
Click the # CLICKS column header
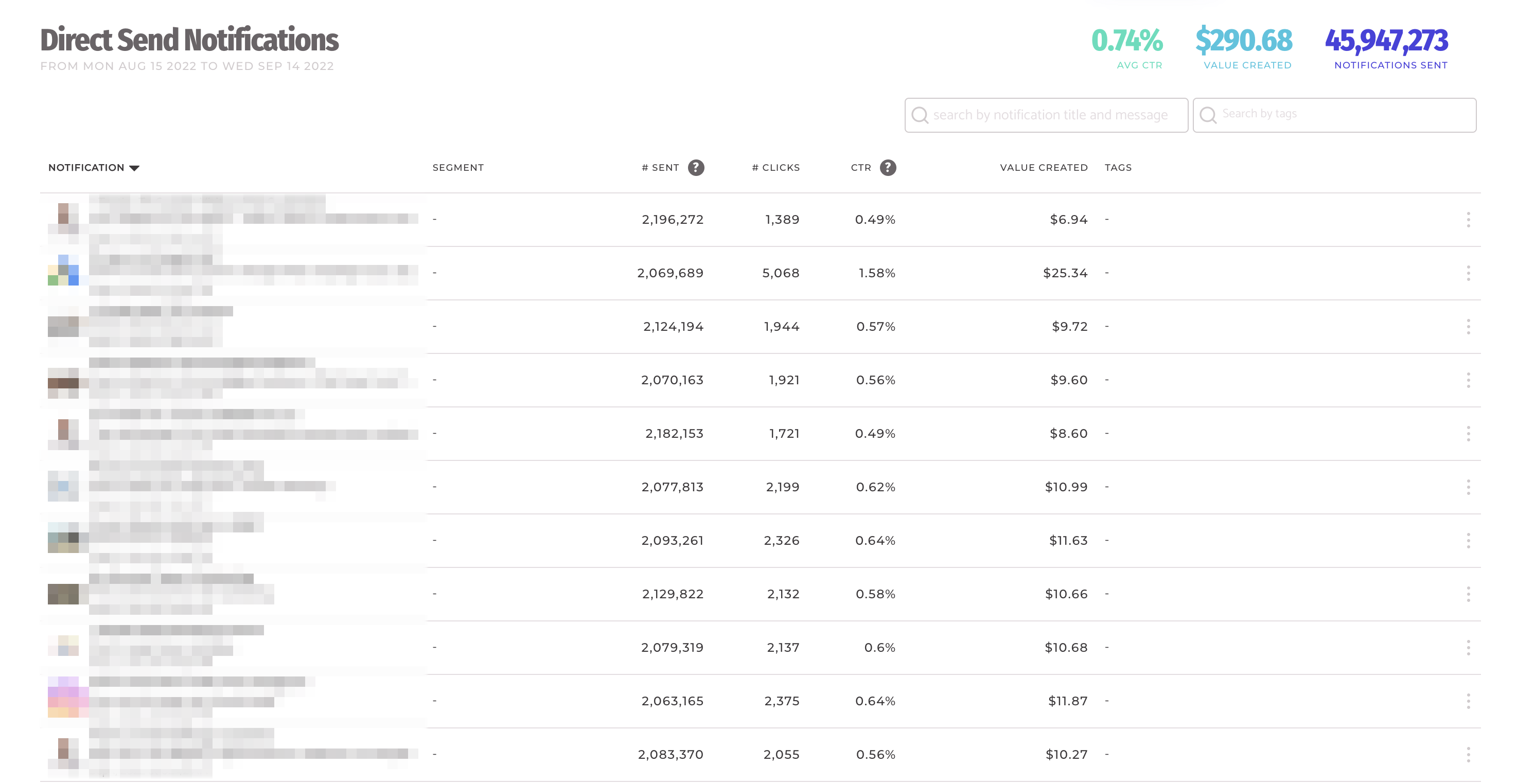[775, 168]
